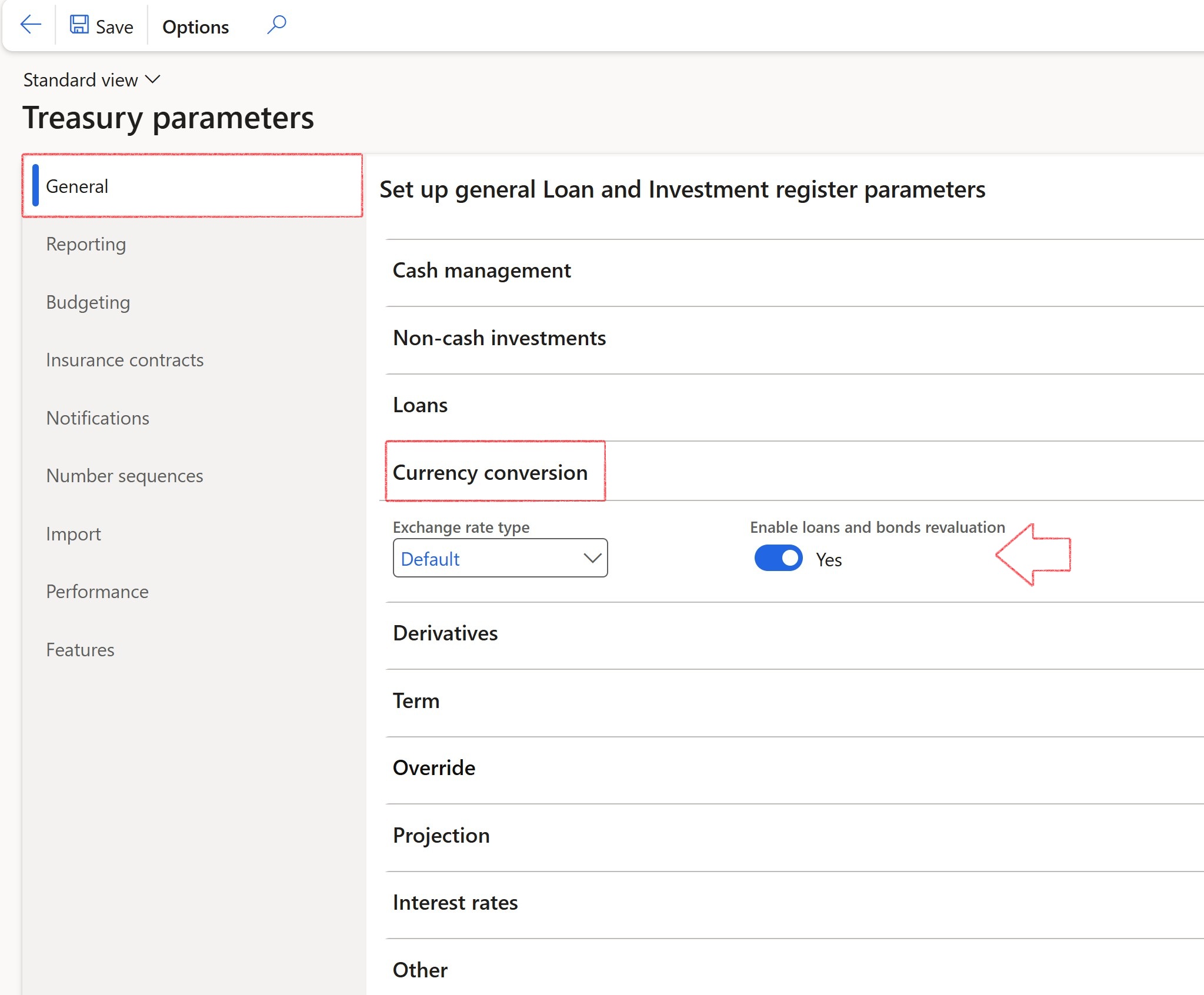Open the Import tab

tap(74, 533)
